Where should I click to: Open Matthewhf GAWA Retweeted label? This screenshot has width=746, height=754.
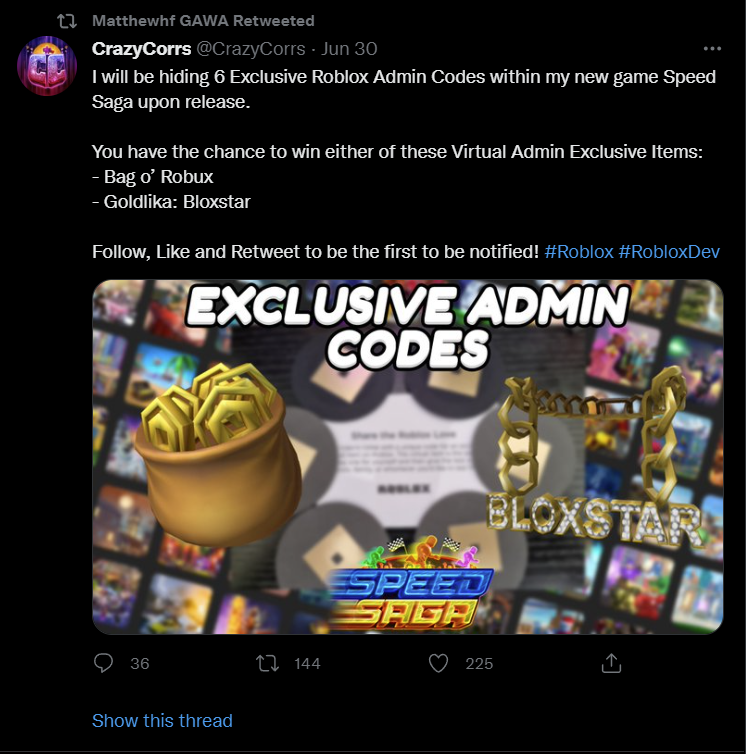[203, 21]
